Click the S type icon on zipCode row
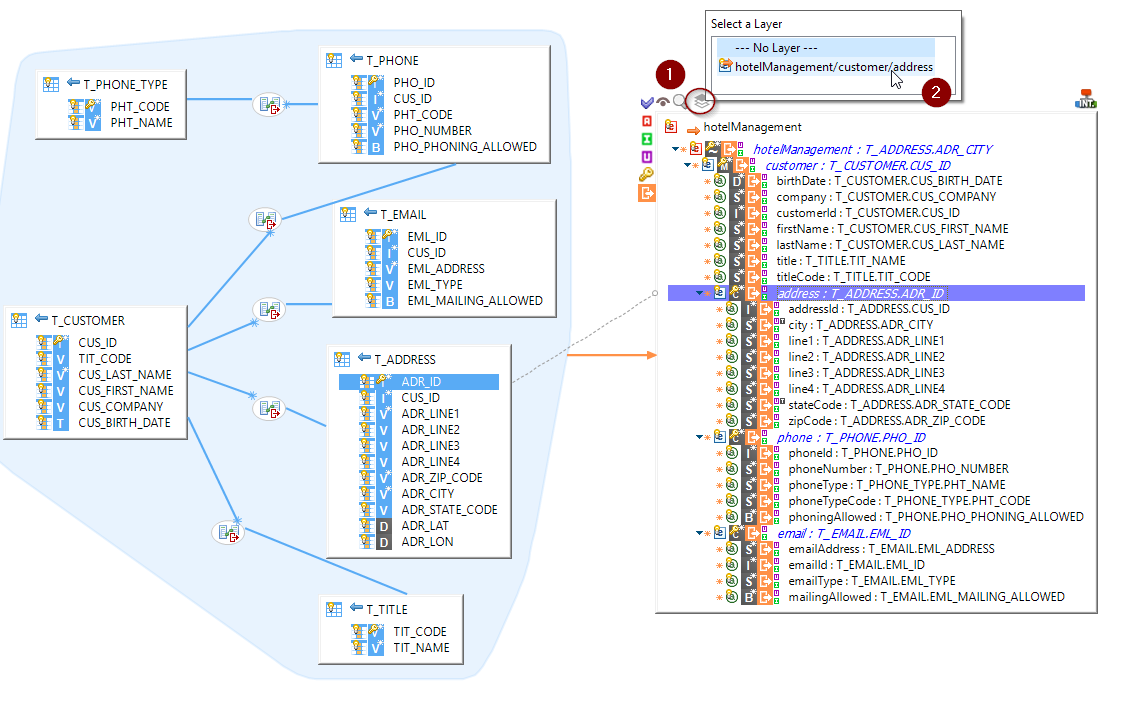Image resolution: width=1142 pixels, height=705 pixels. [x=749, y=421]
